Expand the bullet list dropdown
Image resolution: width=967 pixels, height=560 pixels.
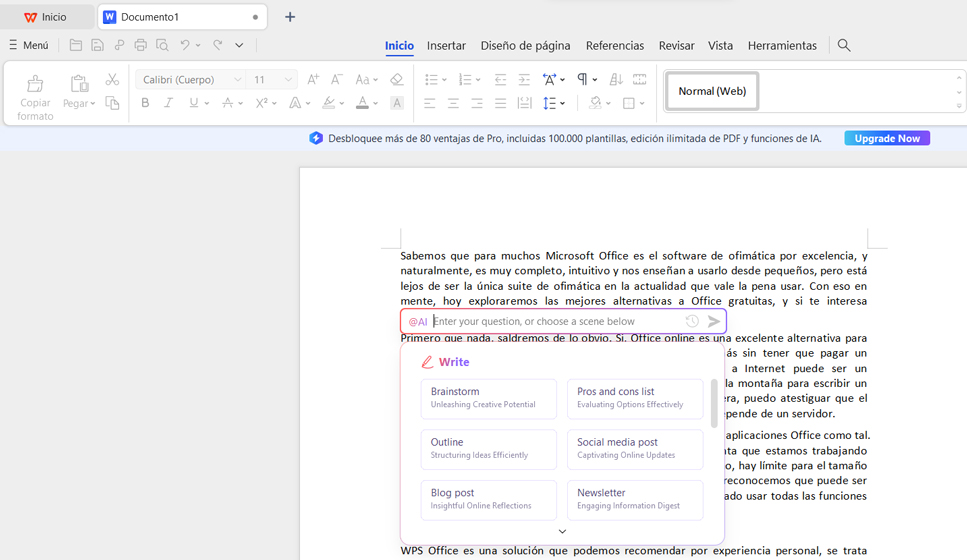pos(444,80)
